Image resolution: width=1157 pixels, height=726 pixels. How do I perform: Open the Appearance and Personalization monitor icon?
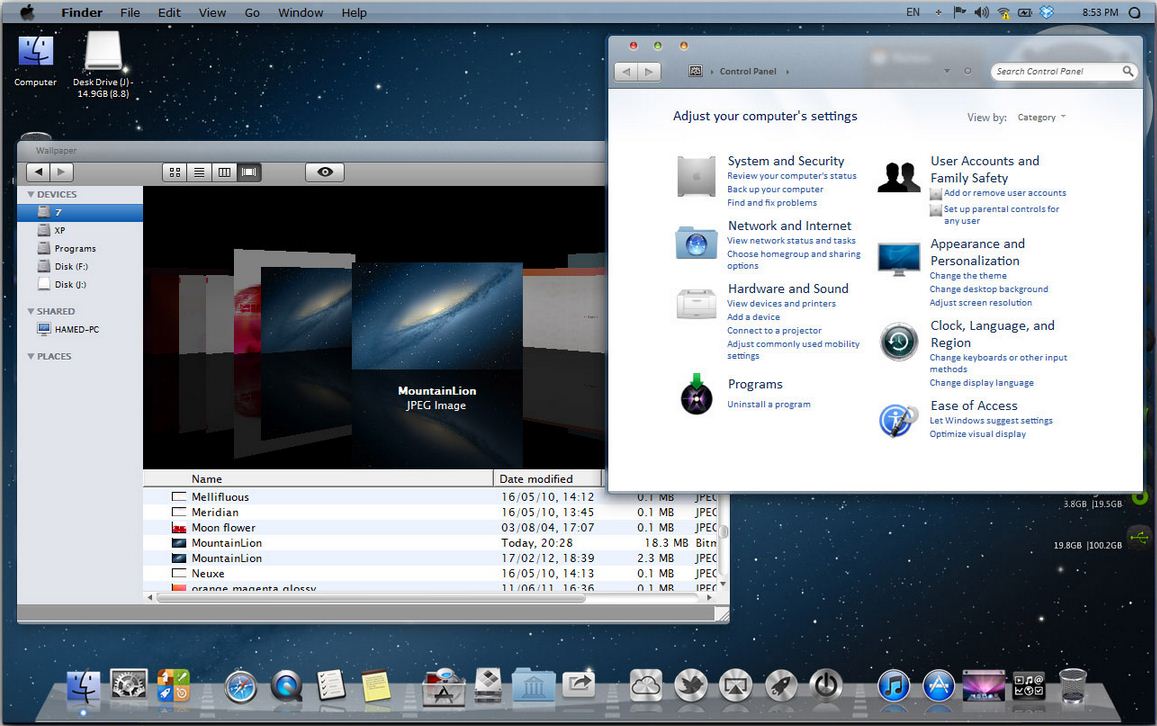point(899,259)
